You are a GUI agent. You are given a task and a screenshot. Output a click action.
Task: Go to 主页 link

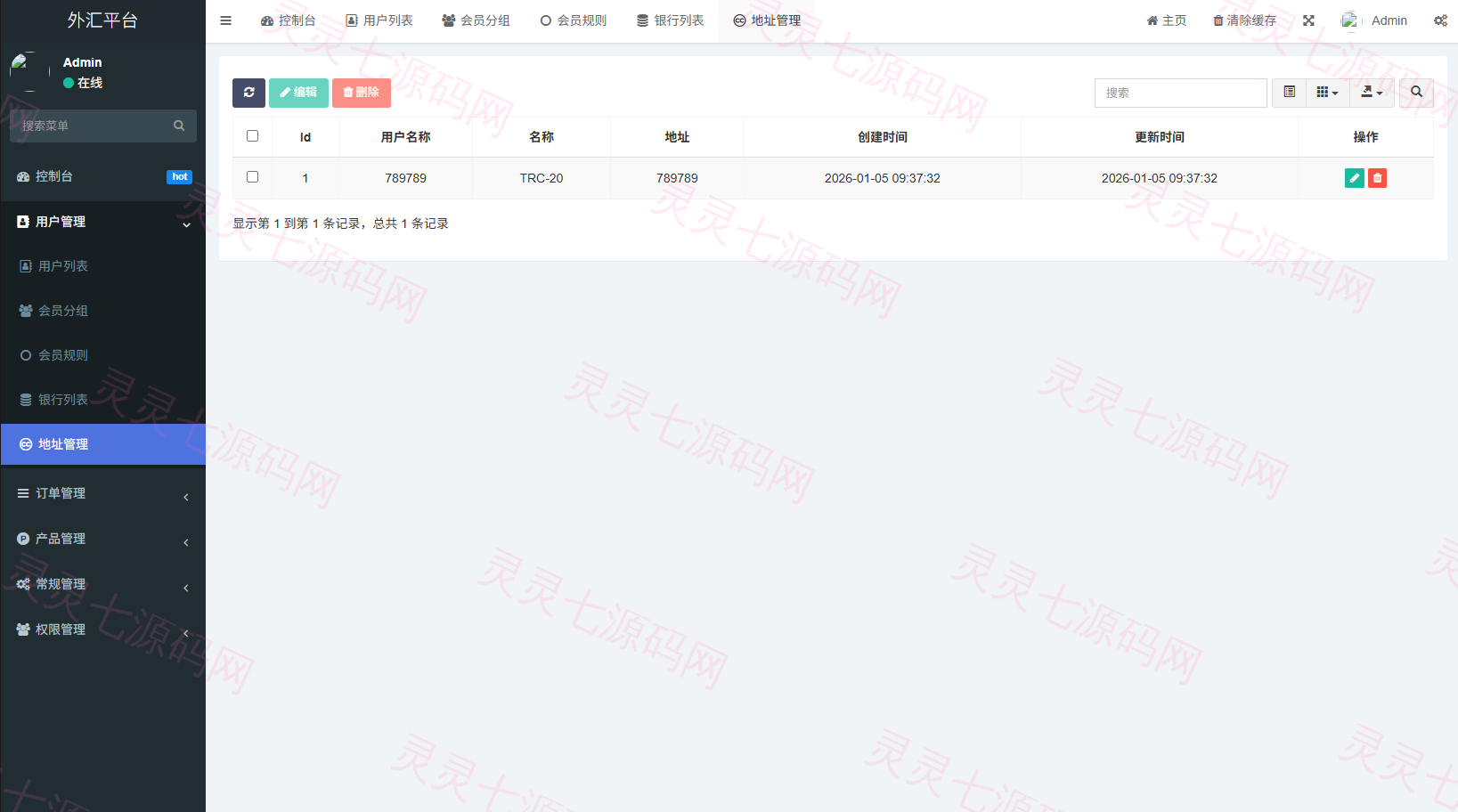1167,20
